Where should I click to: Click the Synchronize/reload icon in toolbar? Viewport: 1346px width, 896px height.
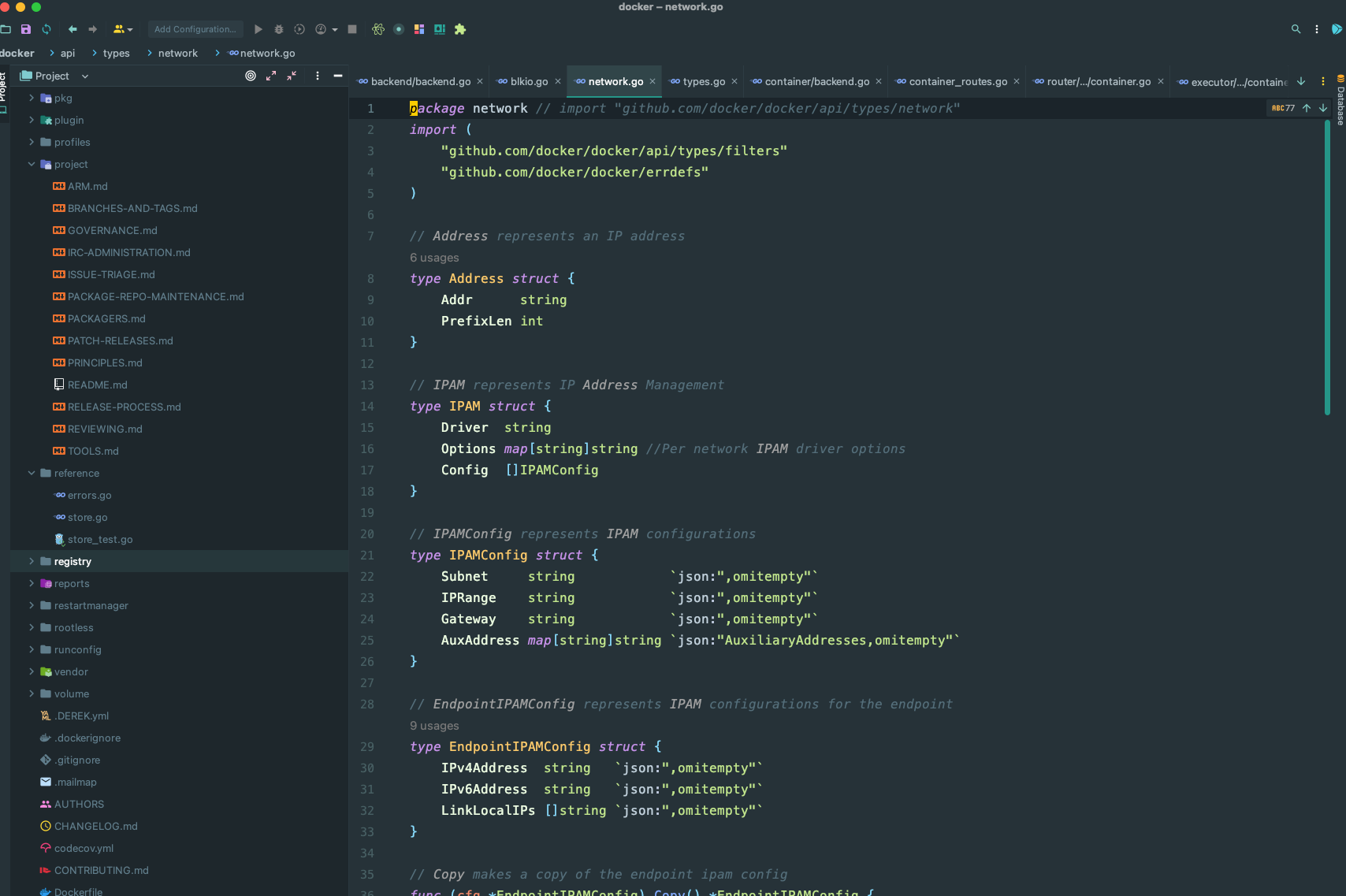click(46, 29)
